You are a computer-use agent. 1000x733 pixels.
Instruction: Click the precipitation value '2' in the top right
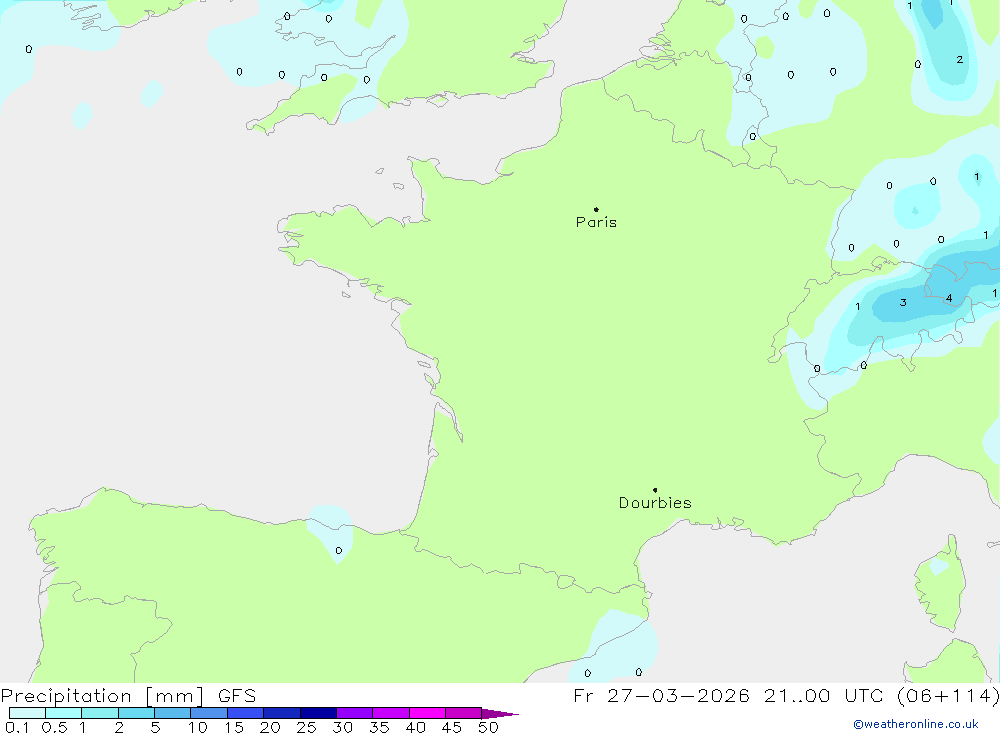pos(960,59)
